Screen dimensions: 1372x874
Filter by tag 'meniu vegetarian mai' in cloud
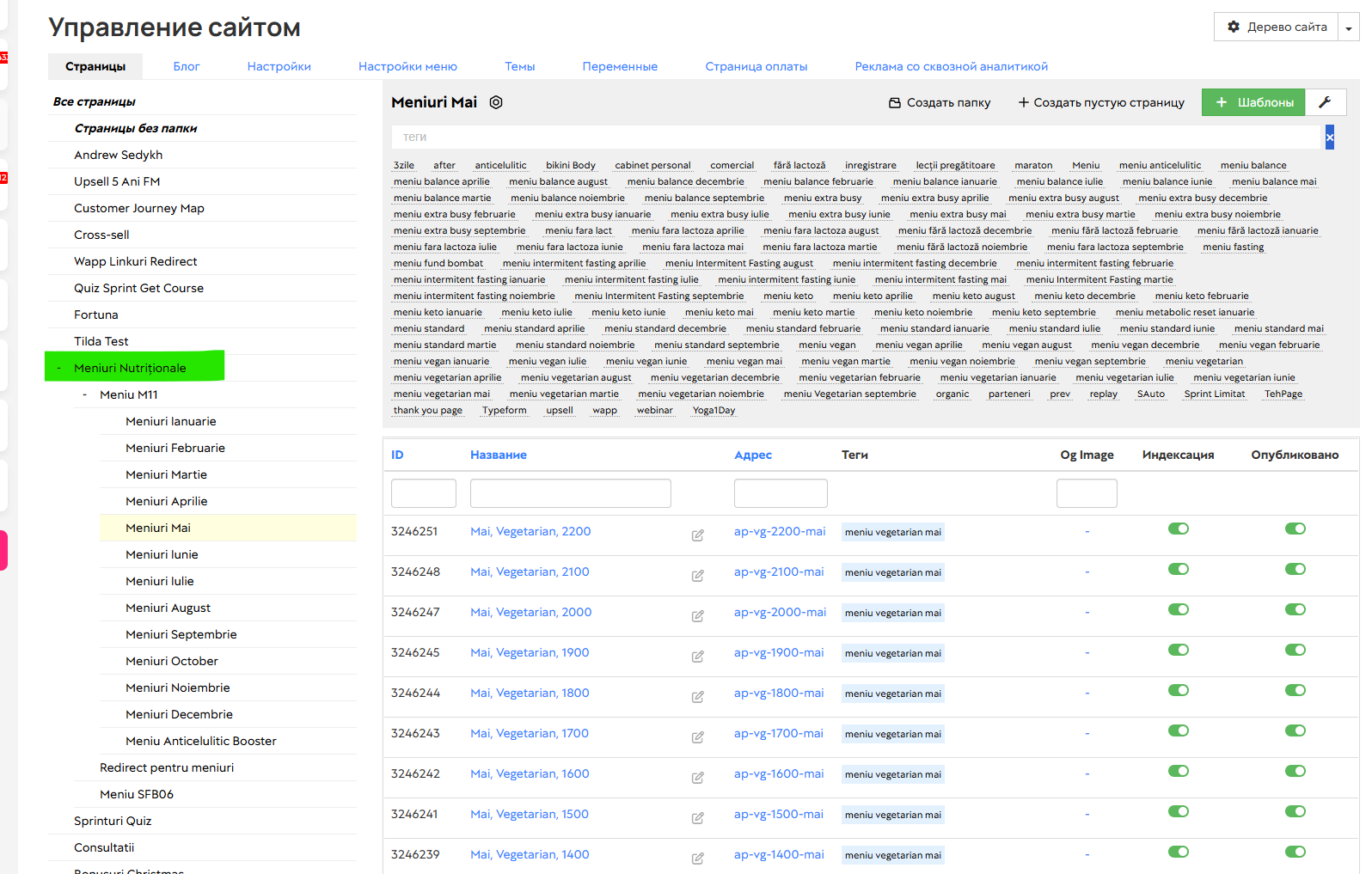pos(442,394)
